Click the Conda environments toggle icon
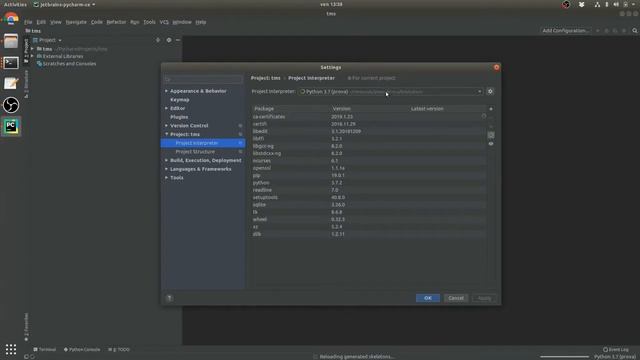The width and height of the screenshot is (640, 360). tap(491, 135)
